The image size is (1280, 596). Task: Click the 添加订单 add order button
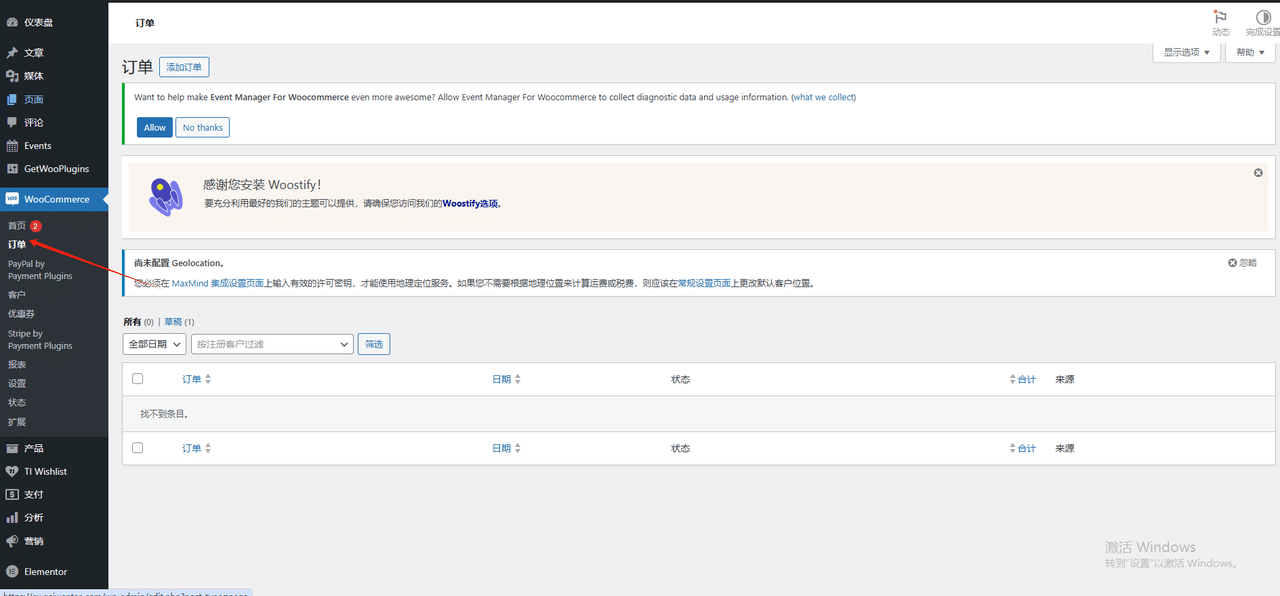pos(184,67)
